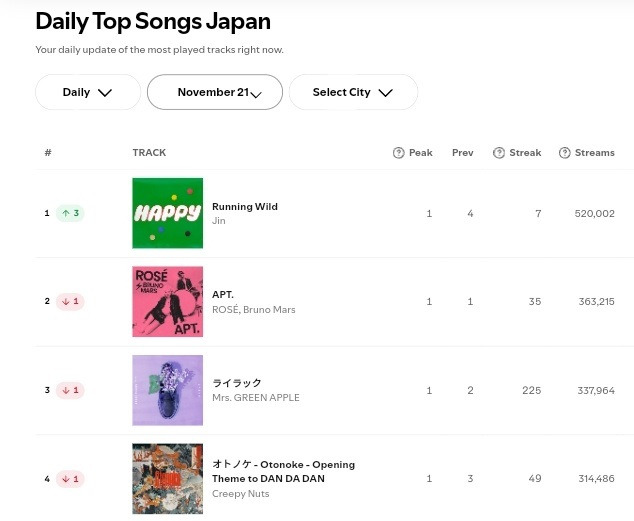Open artist link Jin
Screen dimensions: 634x521
(x=219, y=220)
